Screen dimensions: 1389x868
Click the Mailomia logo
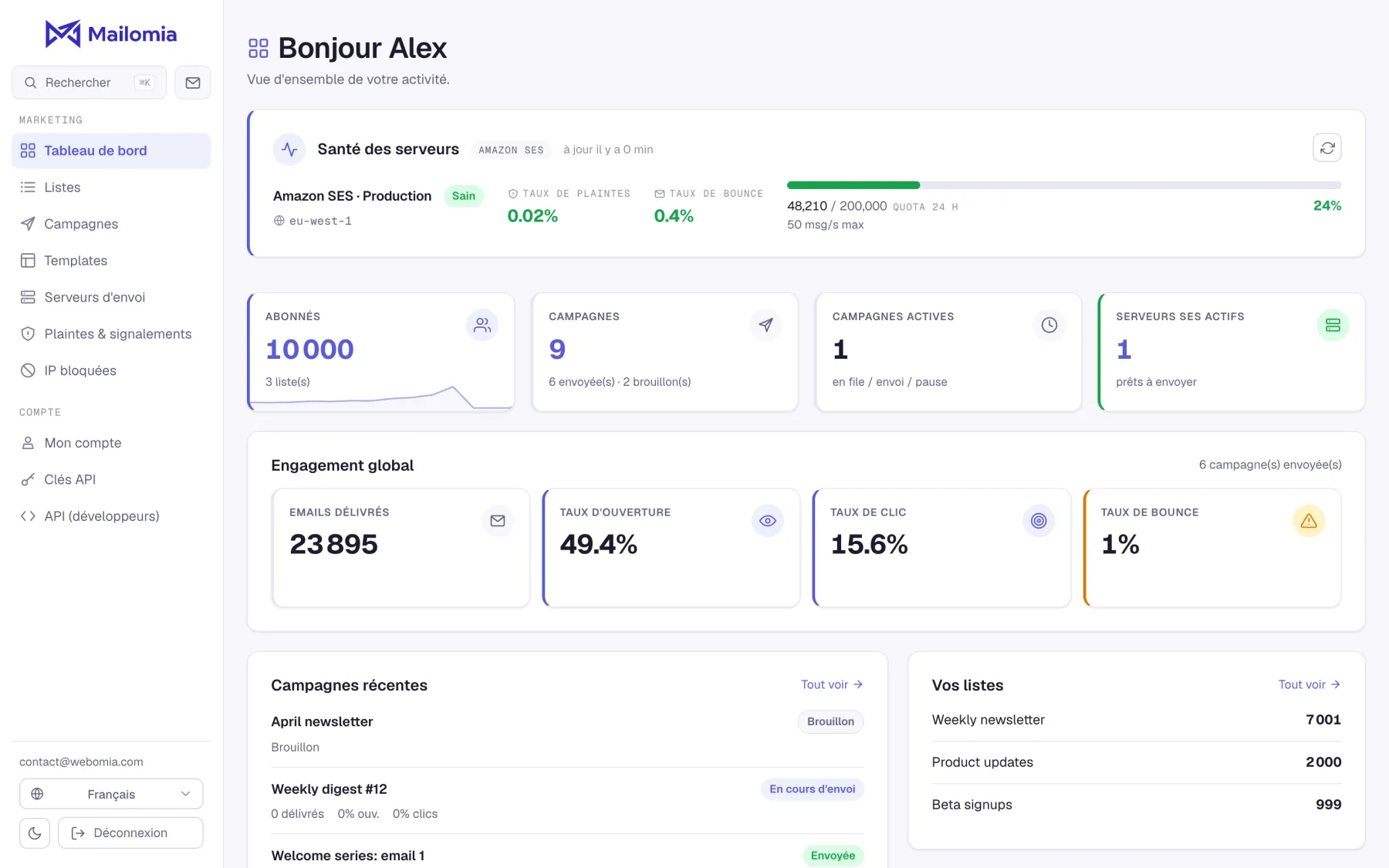point(111,34)
